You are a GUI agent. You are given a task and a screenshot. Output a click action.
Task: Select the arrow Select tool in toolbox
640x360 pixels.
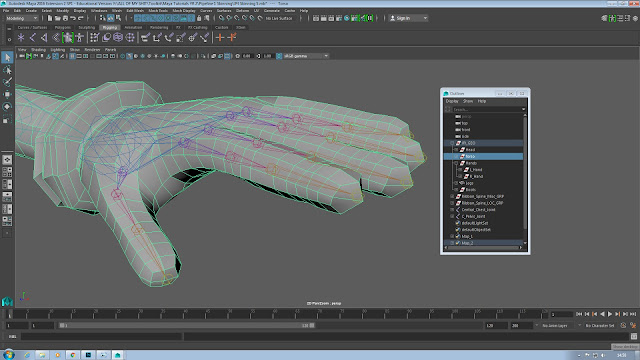pos(7,58)
